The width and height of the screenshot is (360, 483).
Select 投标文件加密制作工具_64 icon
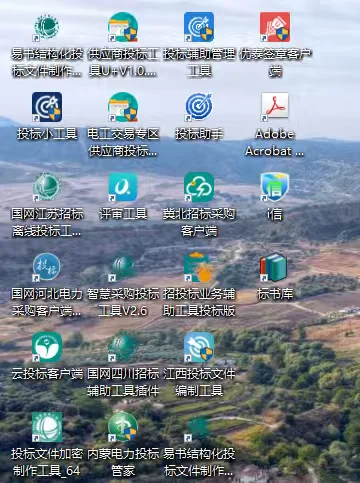pyautogui.click(x=47, y=427)
